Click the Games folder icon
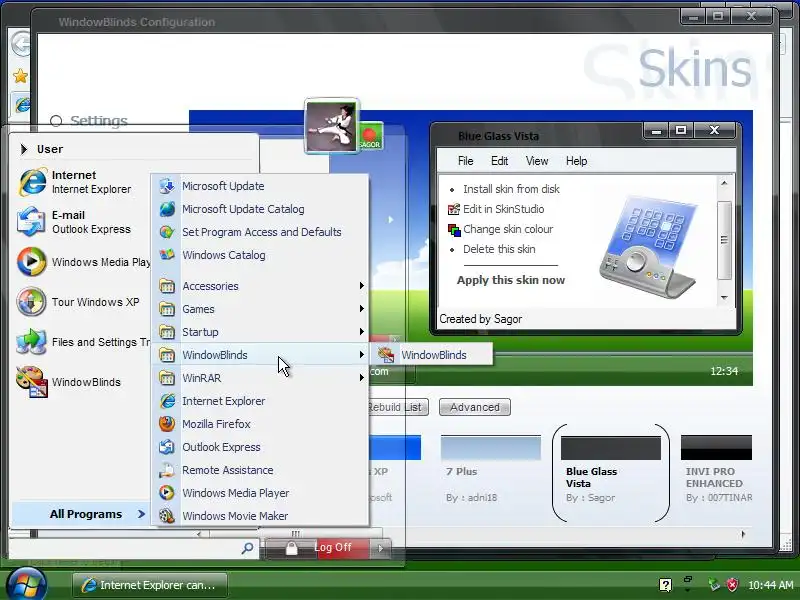This screenshot has width=800, height=600. tap(167, 309)
